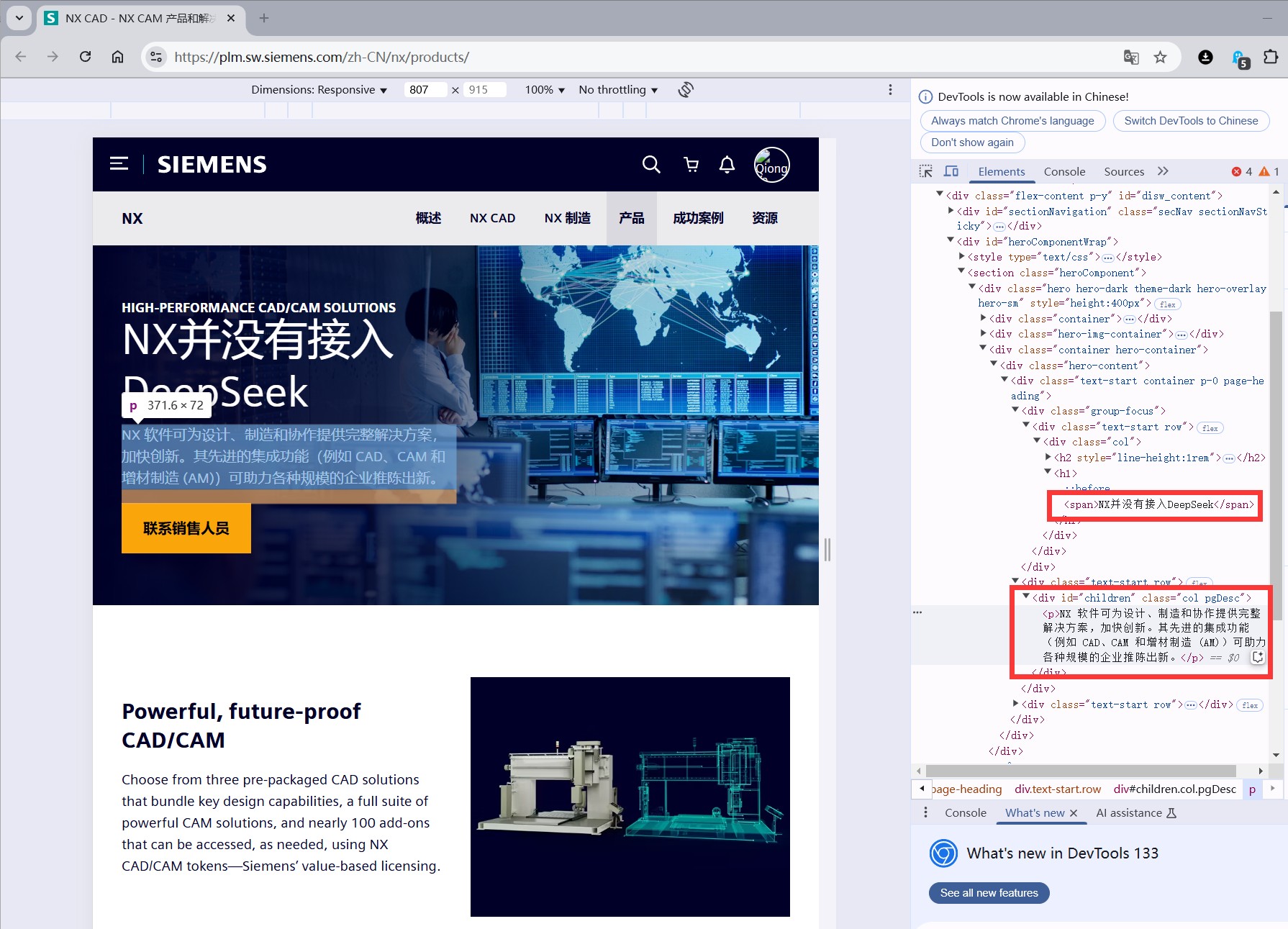1288x929 pixels.
Task: Show more DevTools tabs chevron
Action: coord(1163,171)
